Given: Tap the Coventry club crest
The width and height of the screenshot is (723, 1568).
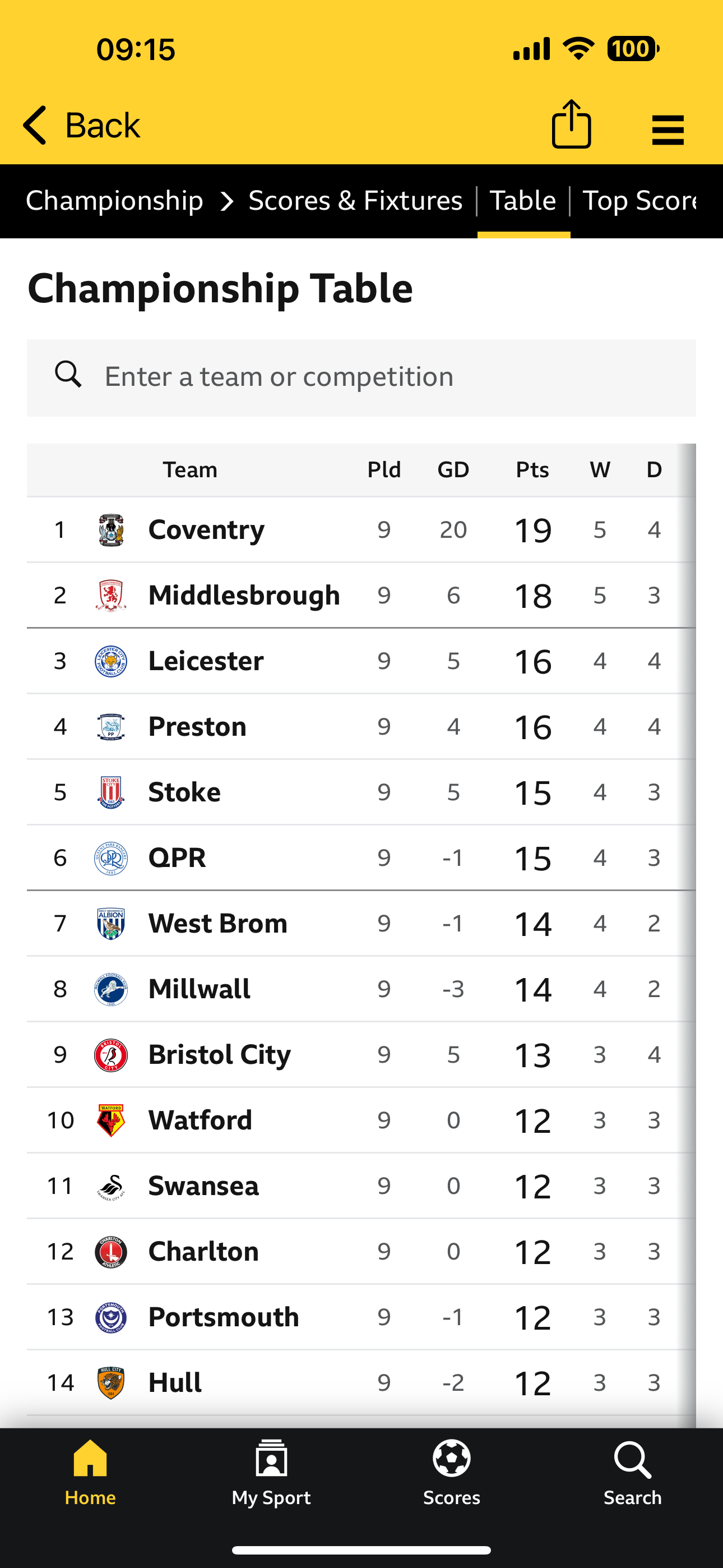Looking at the screenshot, I should click(x=111, y=530).
